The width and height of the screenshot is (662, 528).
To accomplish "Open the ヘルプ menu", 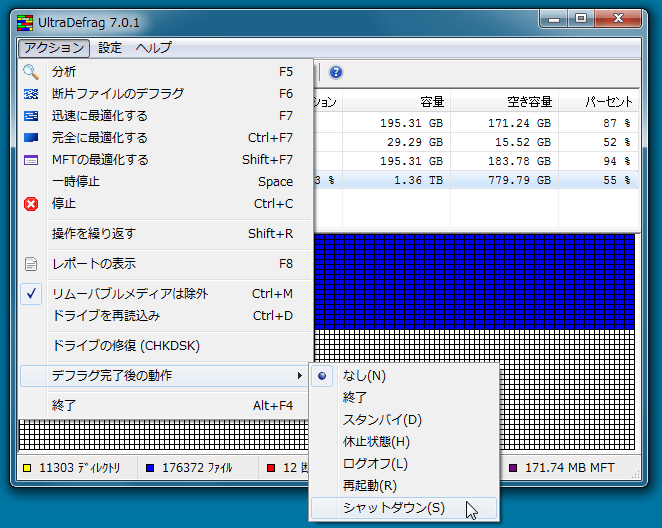I will (153, 48).
